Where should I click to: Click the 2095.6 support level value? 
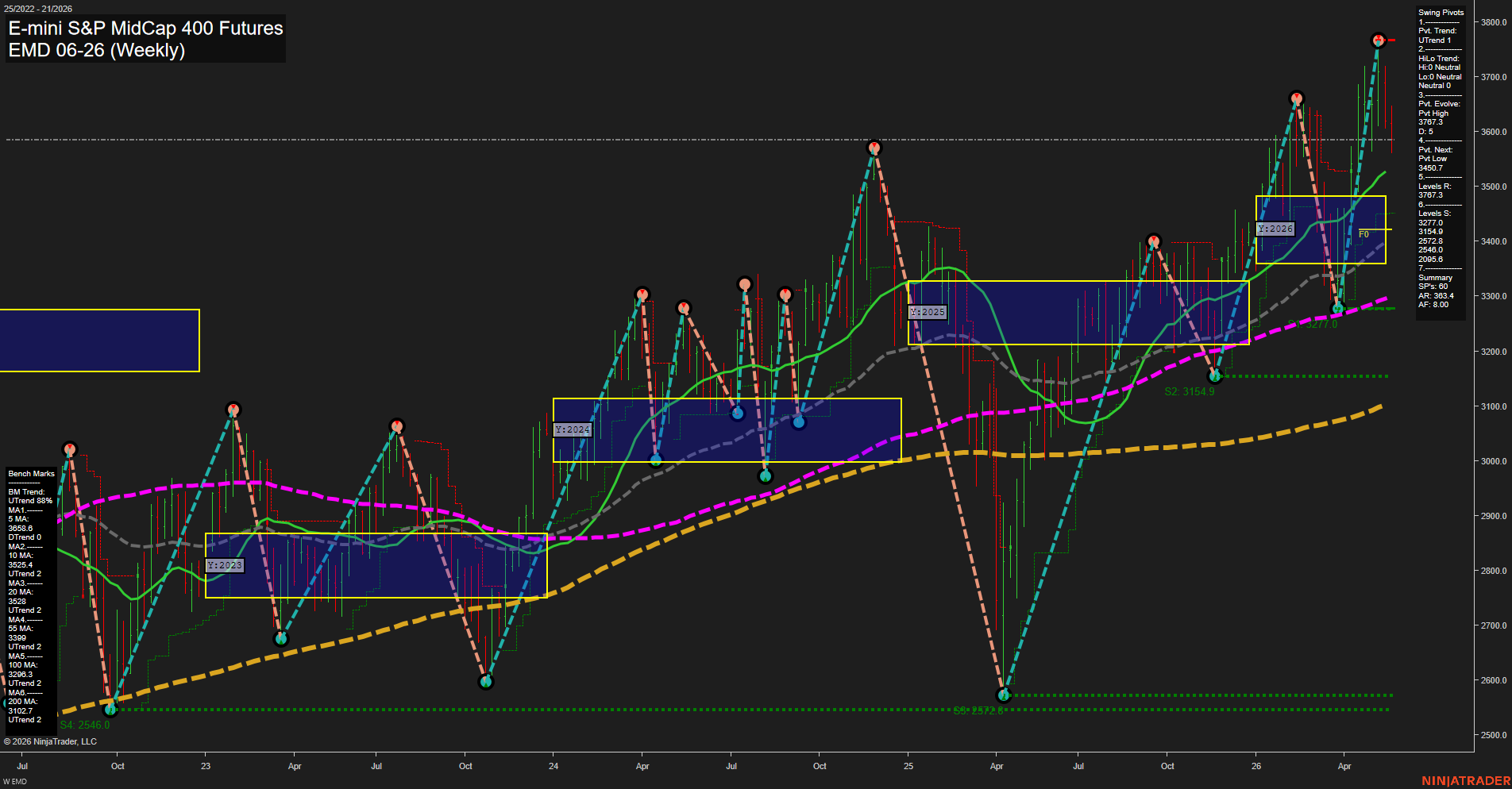1430,260
